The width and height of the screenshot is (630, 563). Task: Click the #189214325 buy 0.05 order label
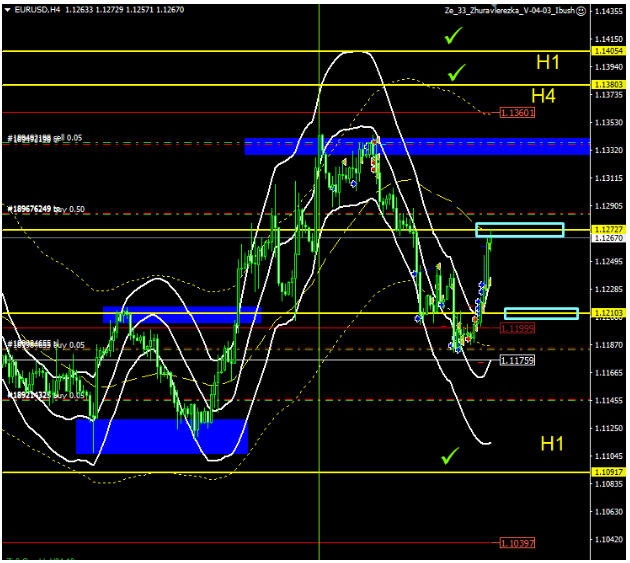(46, 395)
